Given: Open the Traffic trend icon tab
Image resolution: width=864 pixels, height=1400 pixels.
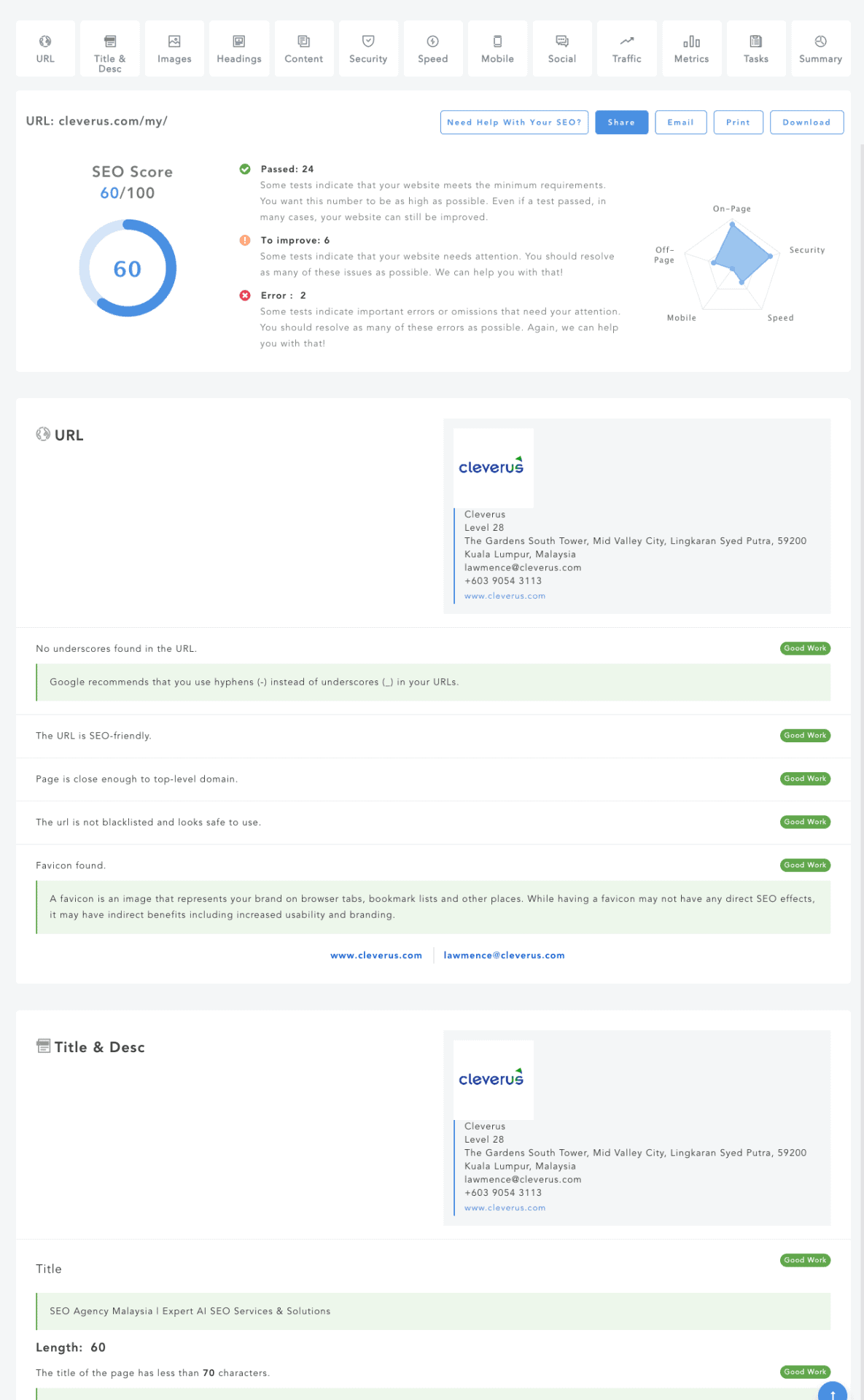Looking at the screenshot, I should click(627, 42).
